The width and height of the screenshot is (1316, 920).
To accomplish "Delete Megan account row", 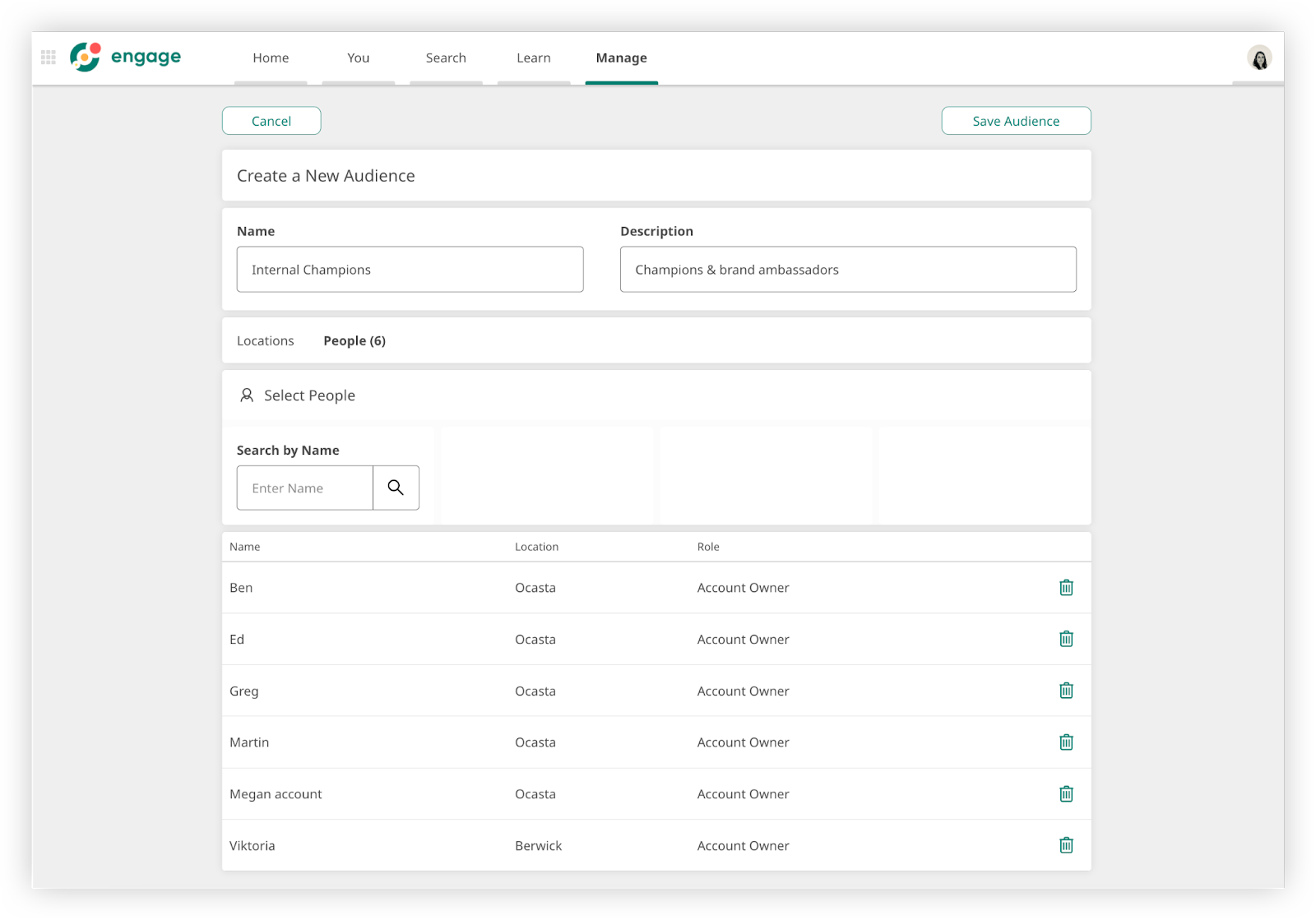I will 1066,793.
